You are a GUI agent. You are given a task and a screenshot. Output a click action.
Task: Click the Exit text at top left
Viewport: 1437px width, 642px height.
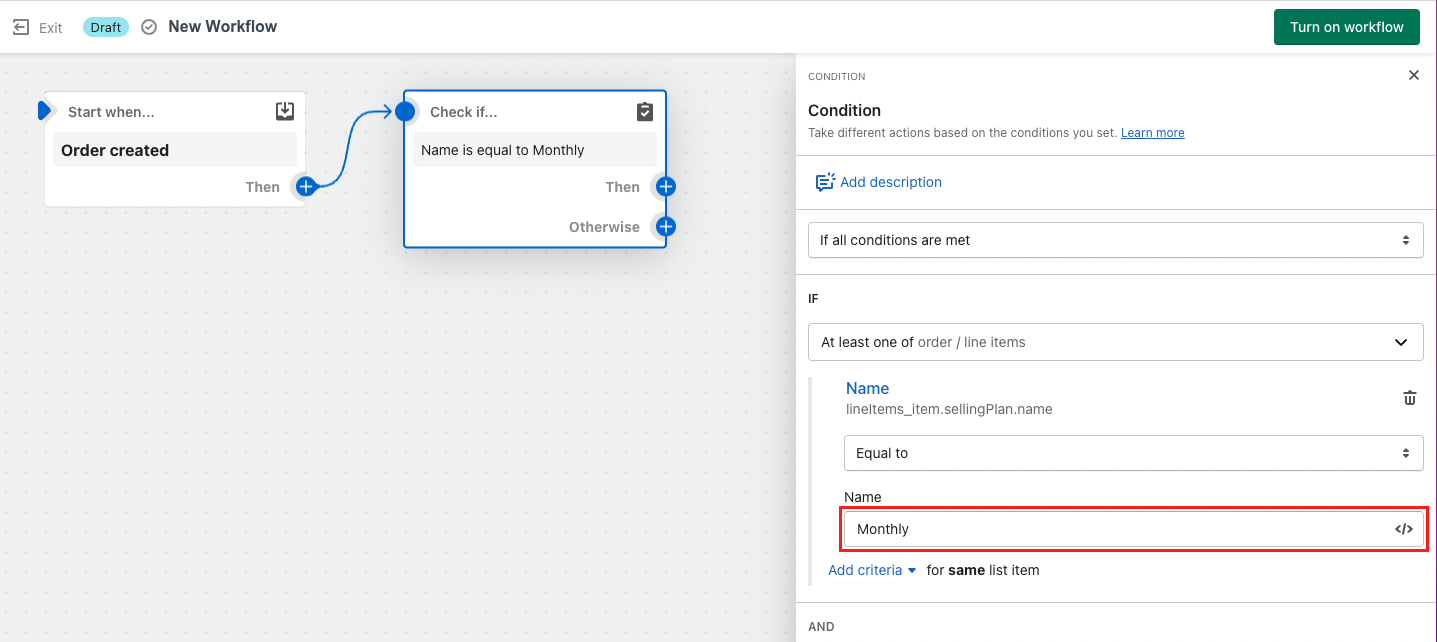click(x=51, y=28)
